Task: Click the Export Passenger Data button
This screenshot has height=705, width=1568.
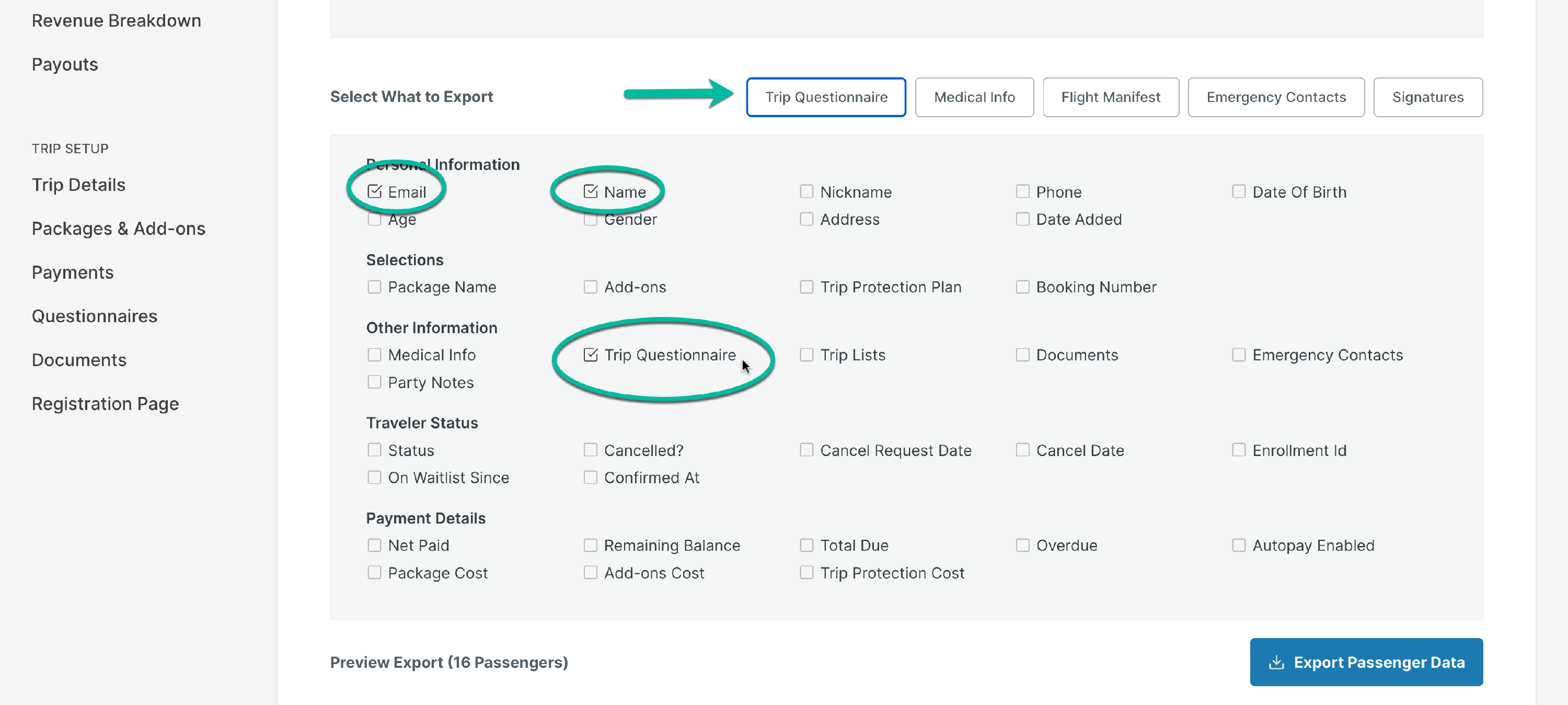Action: click(x=1366, y=662)
